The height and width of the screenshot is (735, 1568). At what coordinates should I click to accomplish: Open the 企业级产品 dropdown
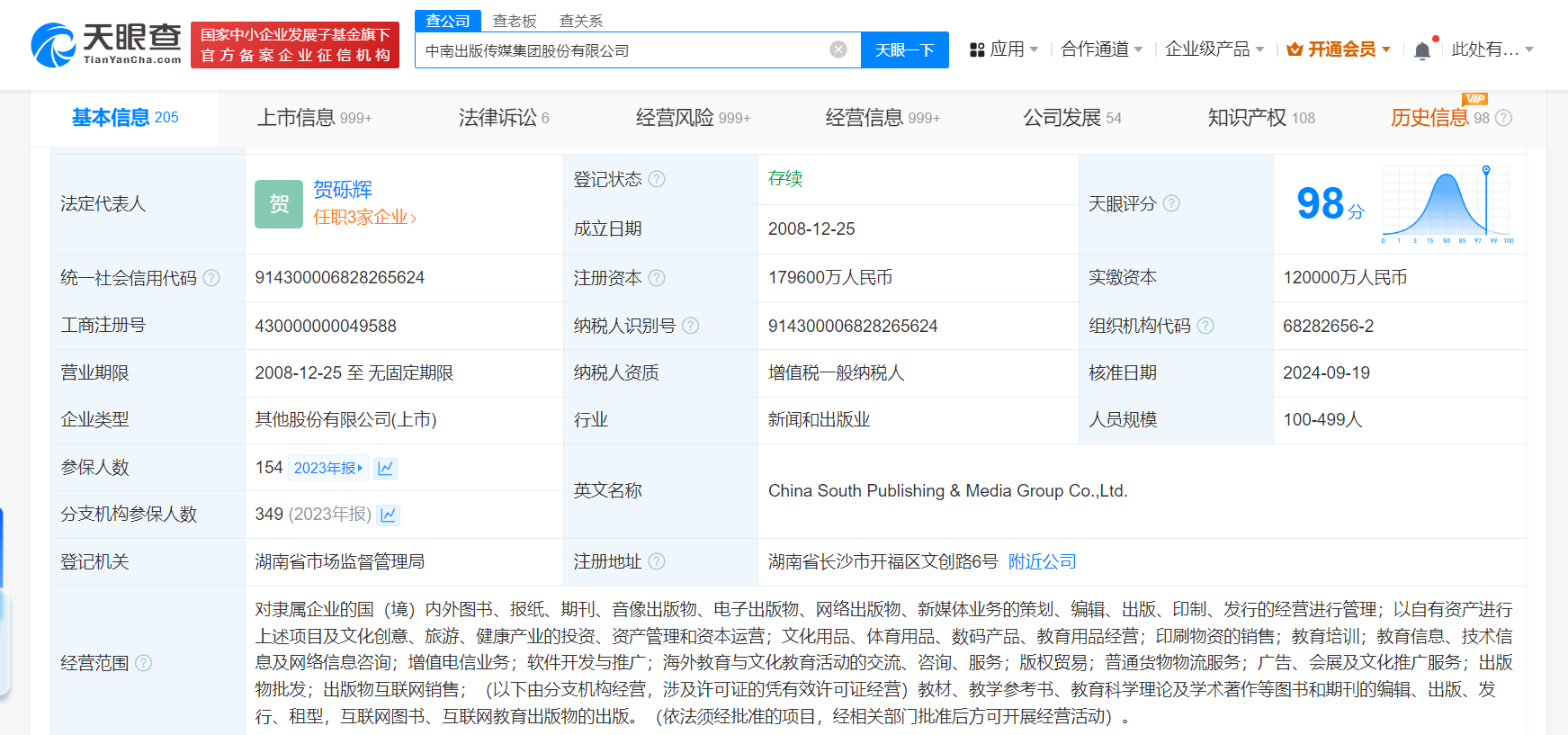(1214, 49)
